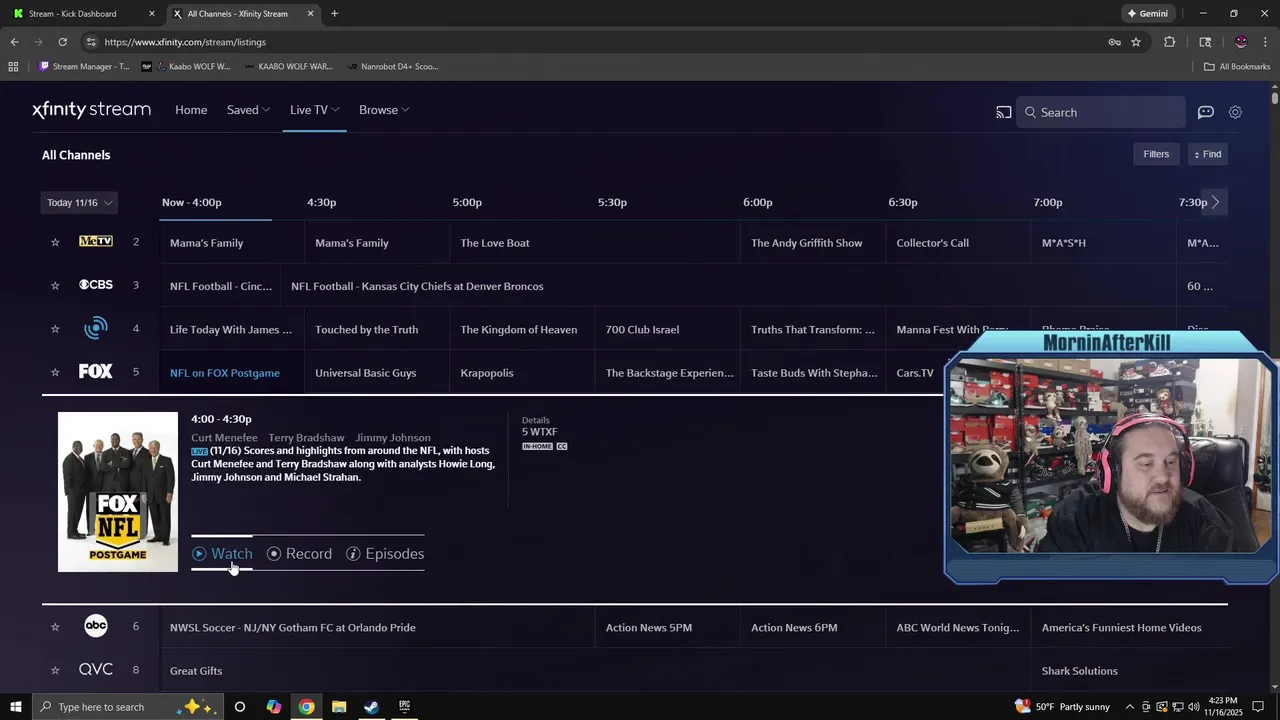Show hidden system tray icons
The width and height of the screenshot is (1280, 720).
pyautogui.click(x=1130, y=707)
